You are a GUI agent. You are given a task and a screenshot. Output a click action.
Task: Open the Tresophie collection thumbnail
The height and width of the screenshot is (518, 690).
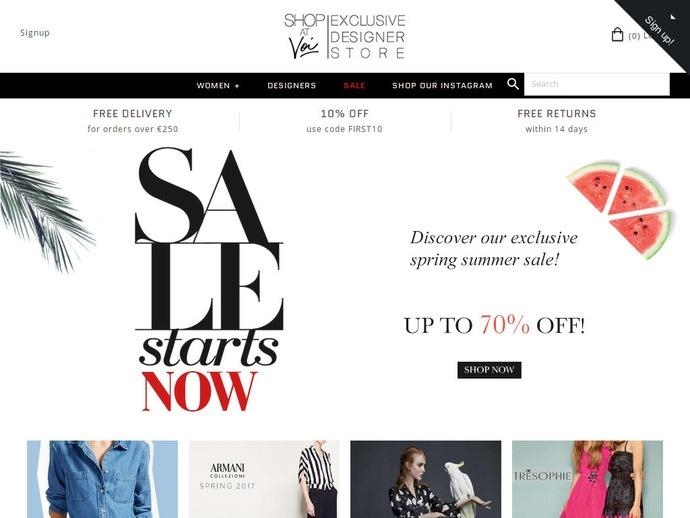tap(587, 479)
